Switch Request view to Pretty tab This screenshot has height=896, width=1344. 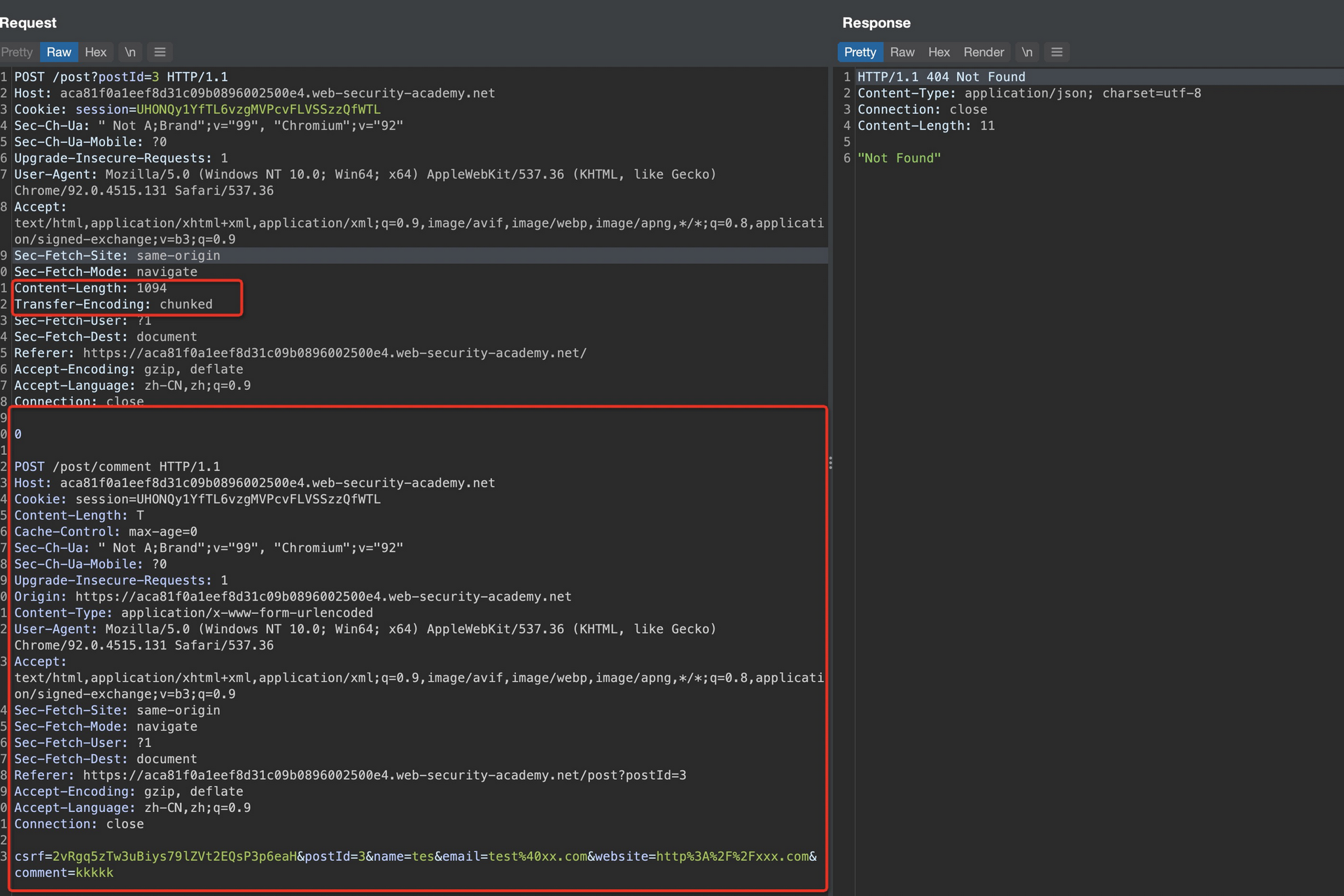point(17,52)
